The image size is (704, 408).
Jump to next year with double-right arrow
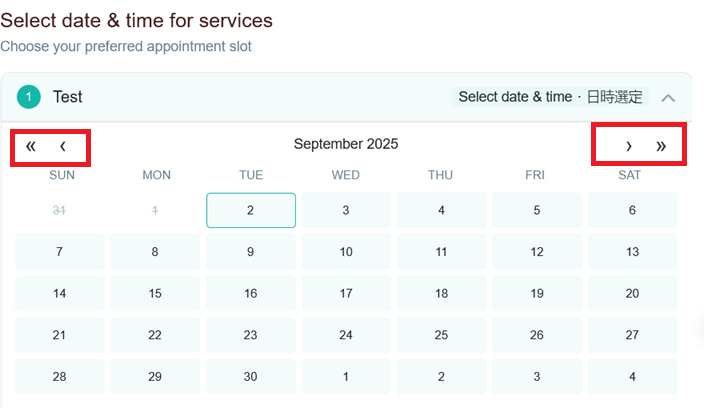click(x=660, y=146)
